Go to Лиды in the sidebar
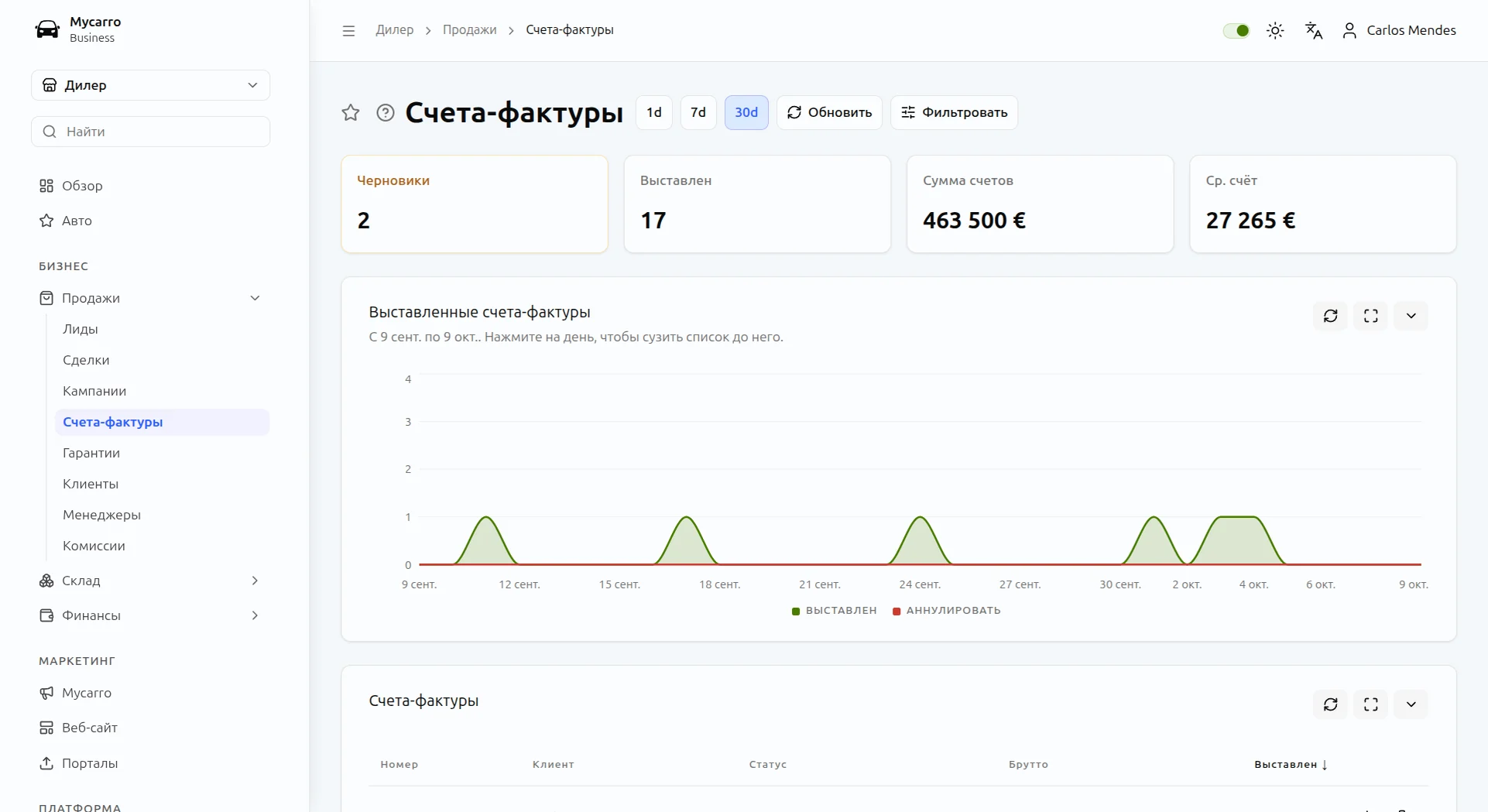Screen dimensions: 1488x812 163,329
